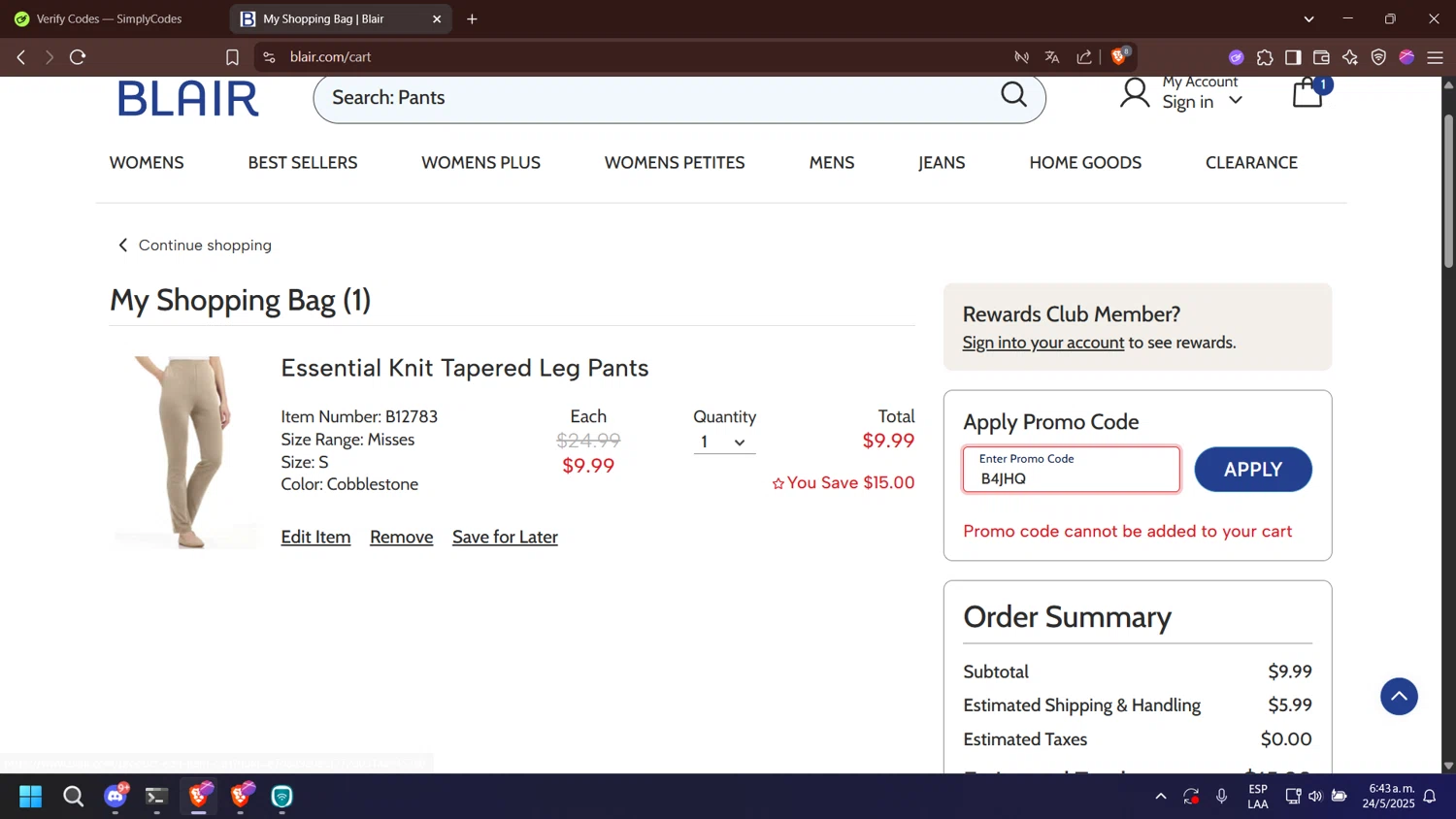The image size is (1456, 819).
Task: Open the Windows Start menu
Action: [x=30, y=797]
